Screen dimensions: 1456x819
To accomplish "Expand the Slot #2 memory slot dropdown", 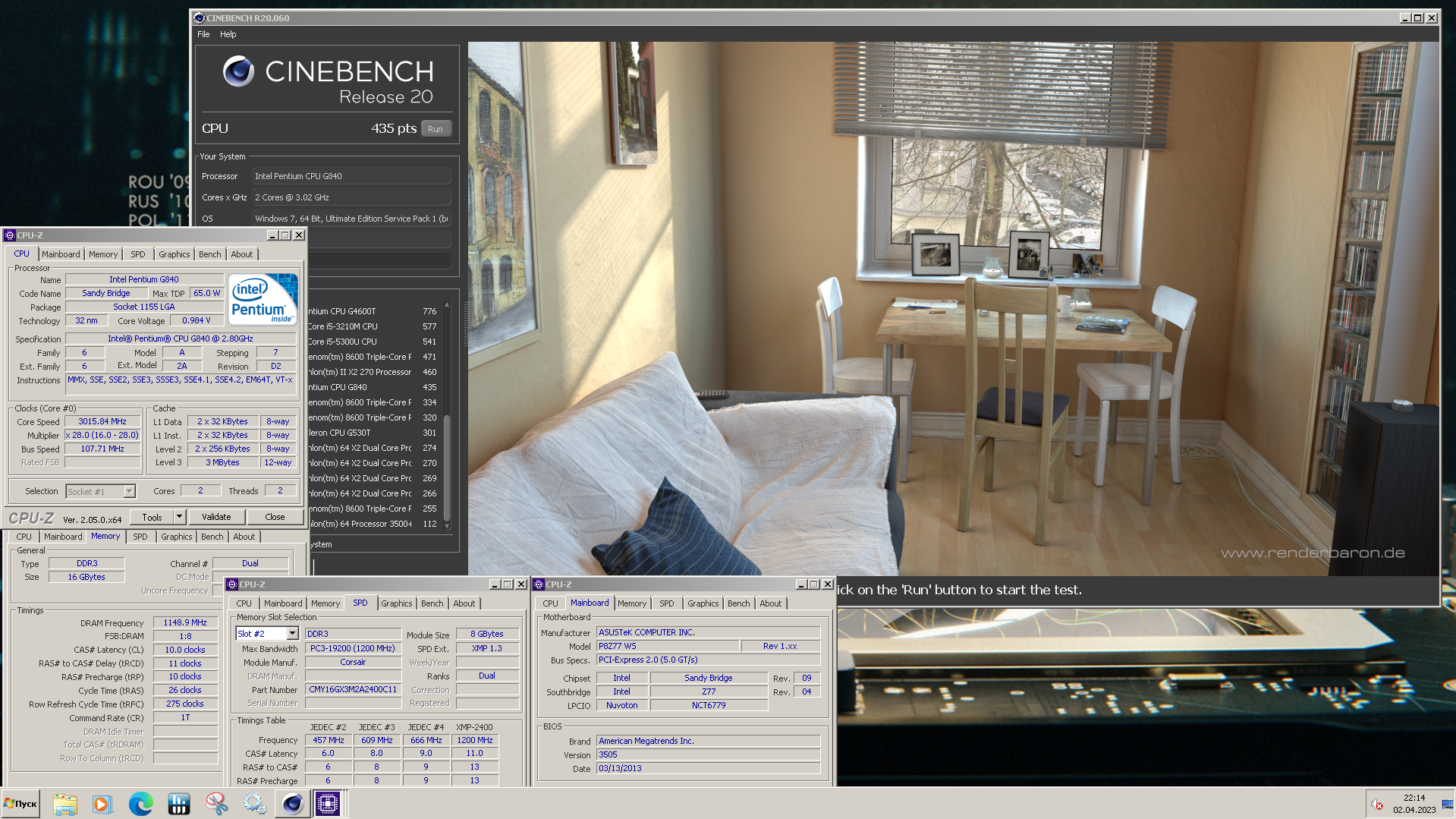I will coord(292,634).
